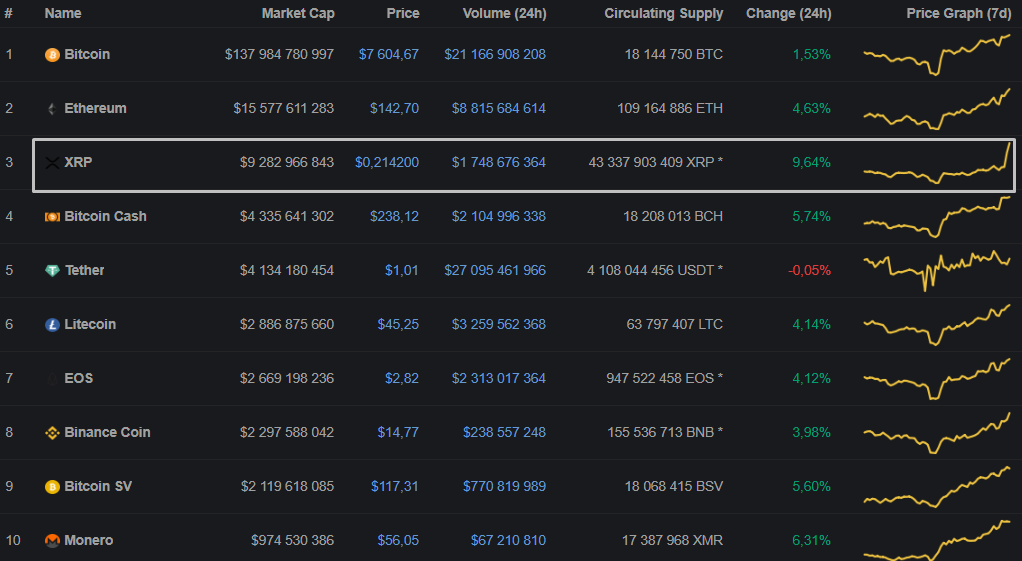1022x561 pixels.
Task: Sort by the Price column header
Action: point(403,13)
